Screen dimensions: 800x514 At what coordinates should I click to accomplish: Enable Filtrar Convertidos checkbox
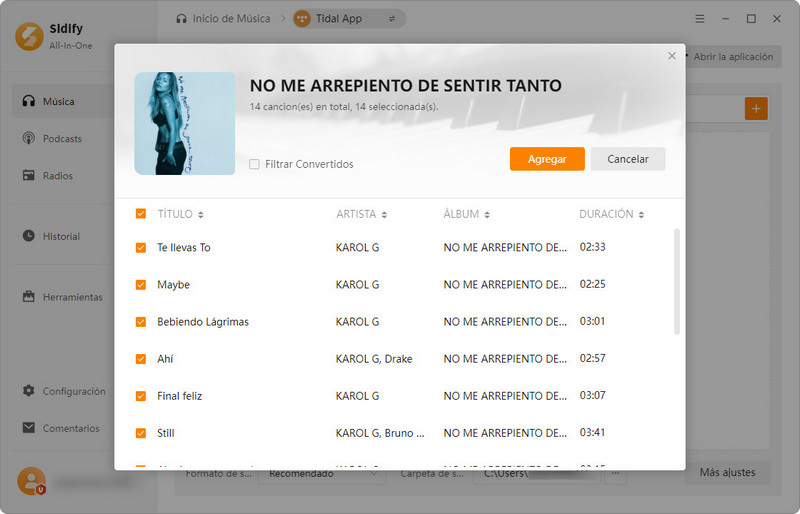254,164
